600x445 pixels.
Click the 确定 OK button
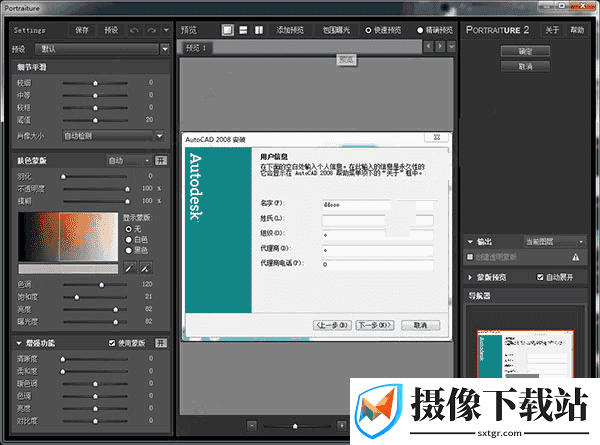click(525, 51)
